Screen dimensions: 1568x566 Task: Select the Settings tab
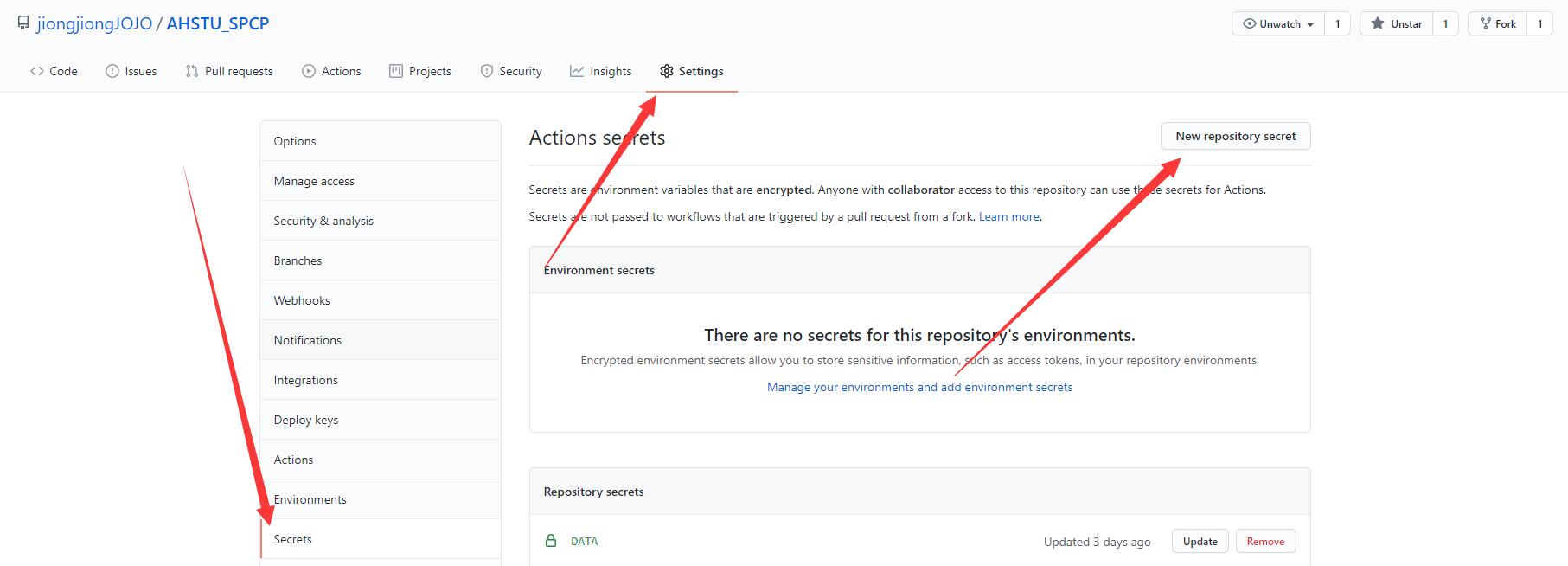coord(691,71)
